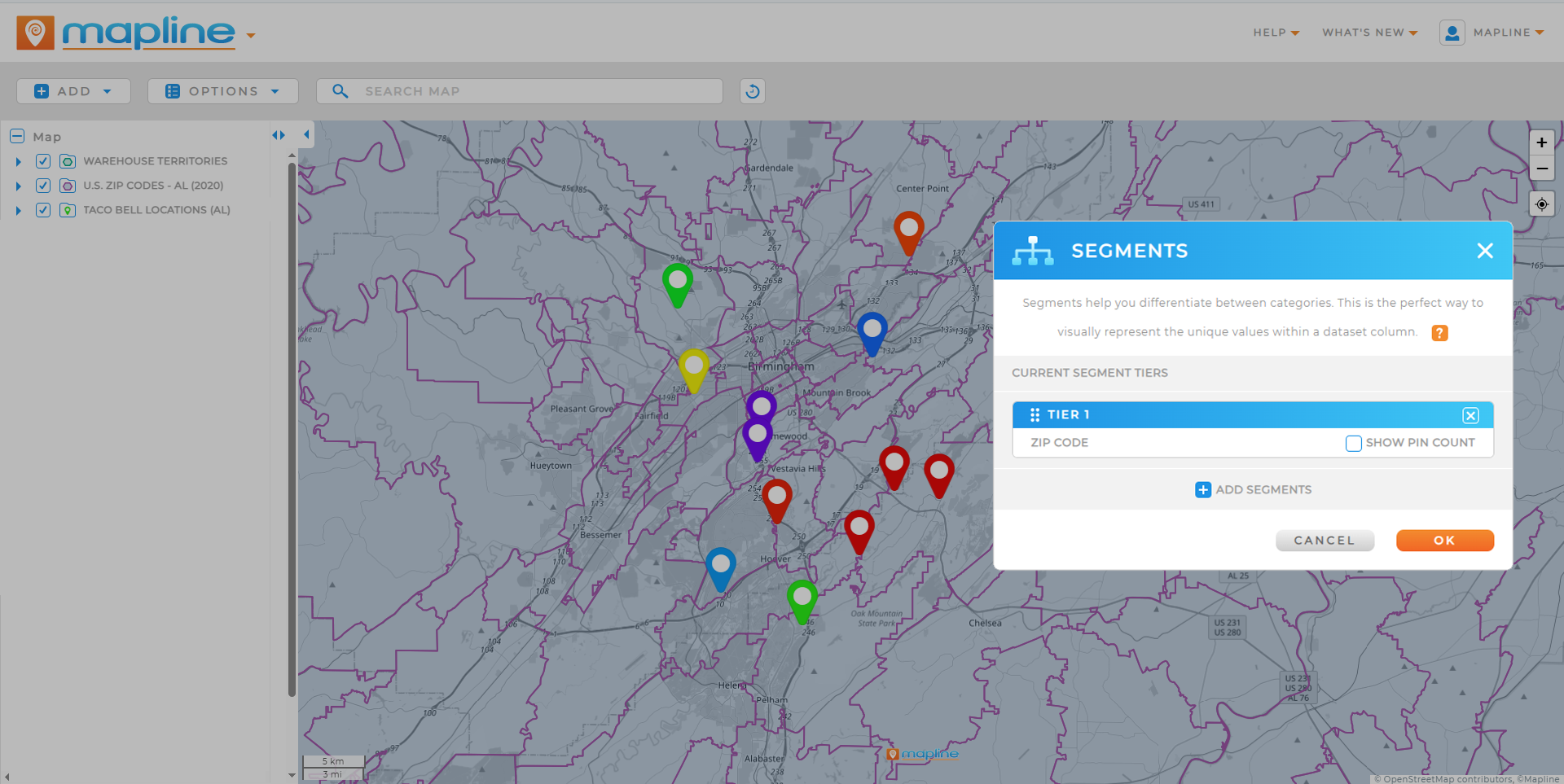Screen dimensions: 1564x784
Task: Close the Segments dialog
Action: click(1485, 251)
